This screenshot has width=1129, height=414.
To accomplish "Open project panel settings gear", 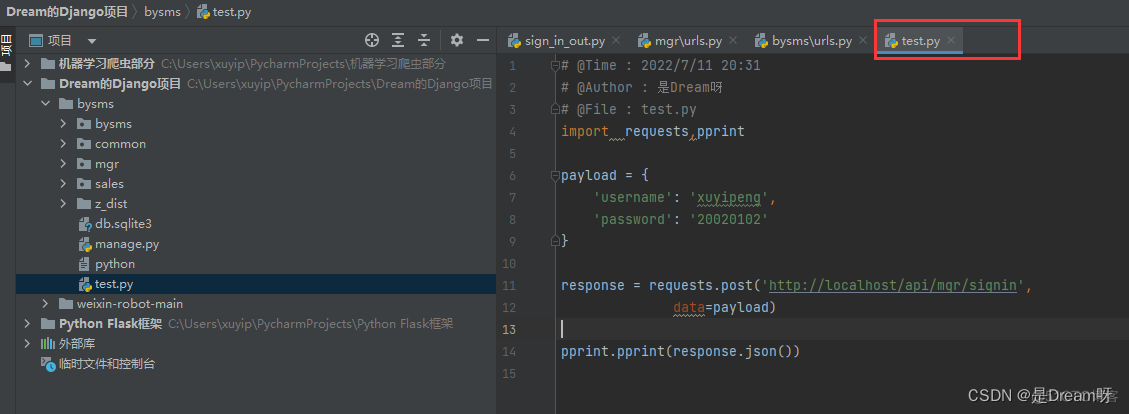I will 456,40.
